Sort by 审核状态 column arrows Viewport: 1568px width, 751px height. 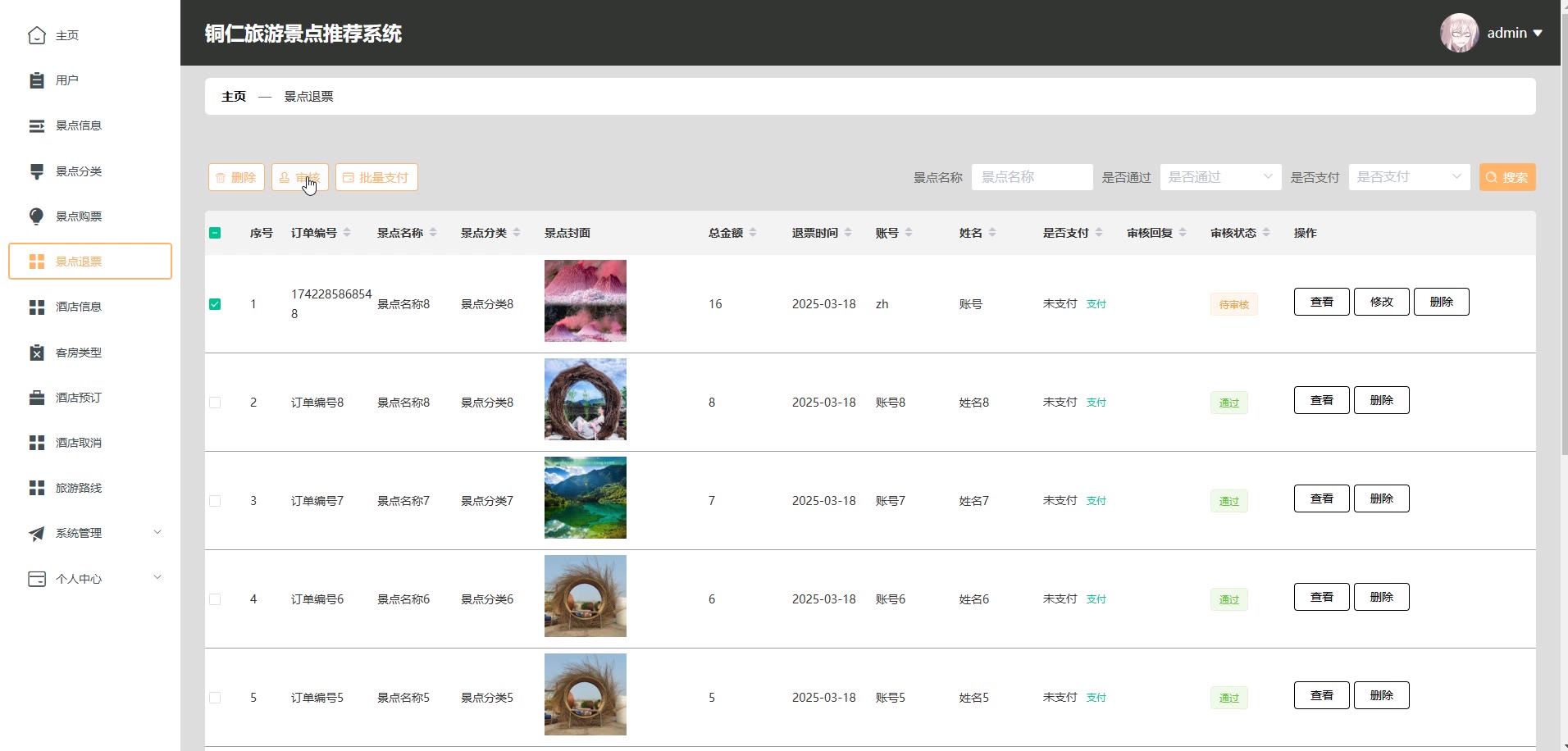(x=1266, y=233)
